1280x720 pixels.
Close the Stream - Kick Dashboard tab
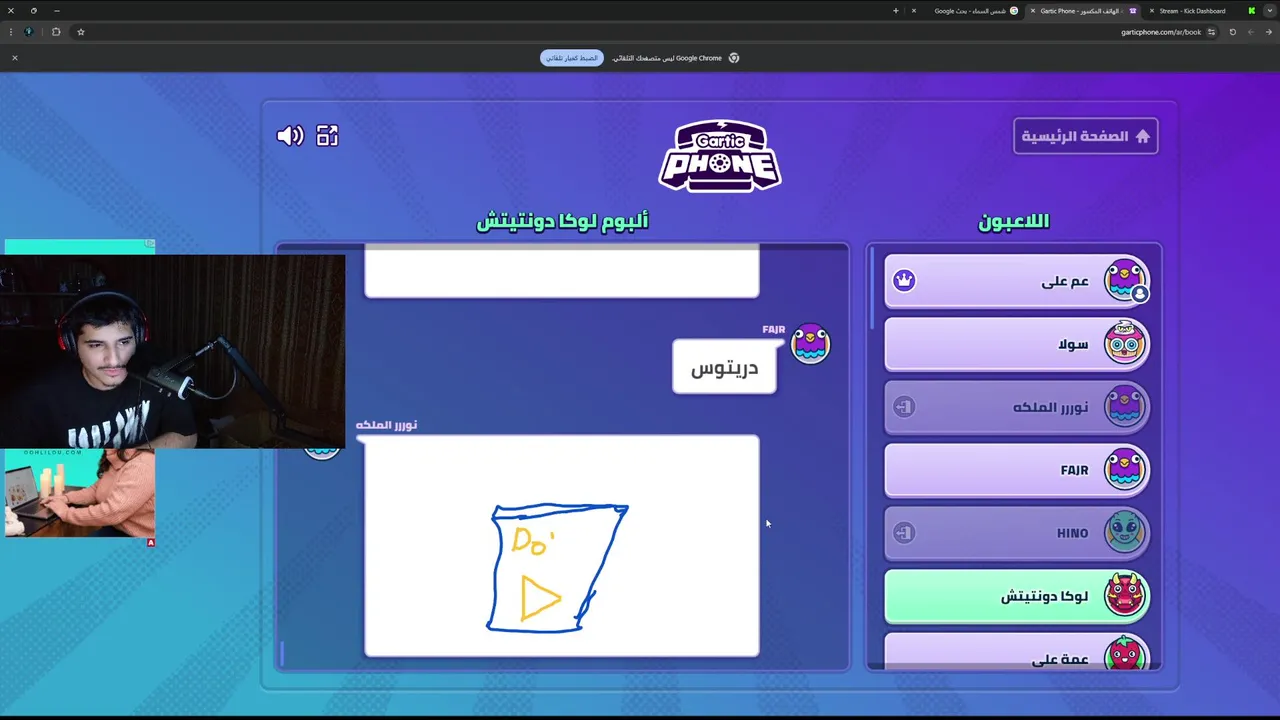click(1151, 11)
